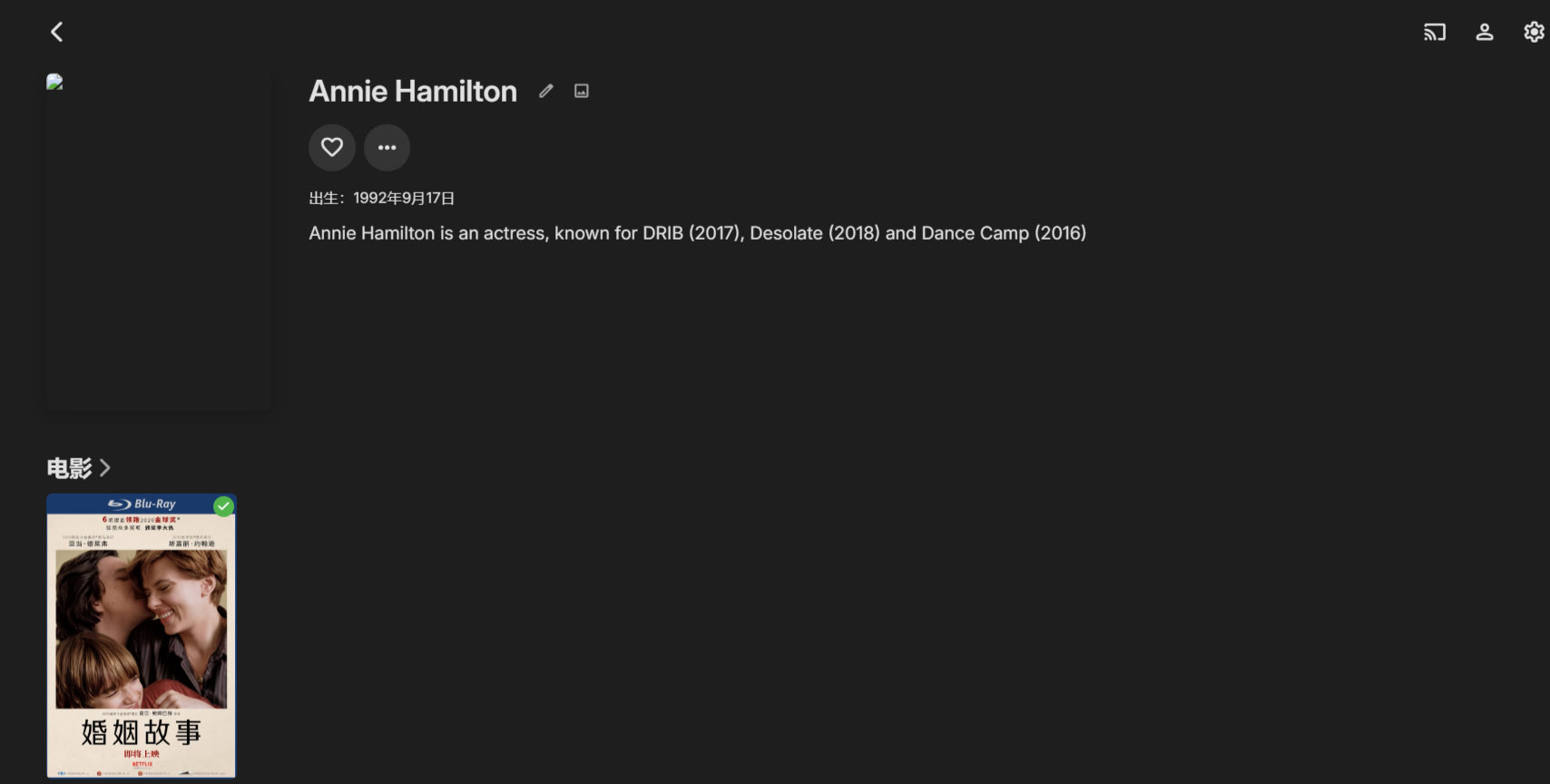Click the biography text mentioning DRIB (2017)
Viewport: 1550px width, 784px height.
[697, 233]
